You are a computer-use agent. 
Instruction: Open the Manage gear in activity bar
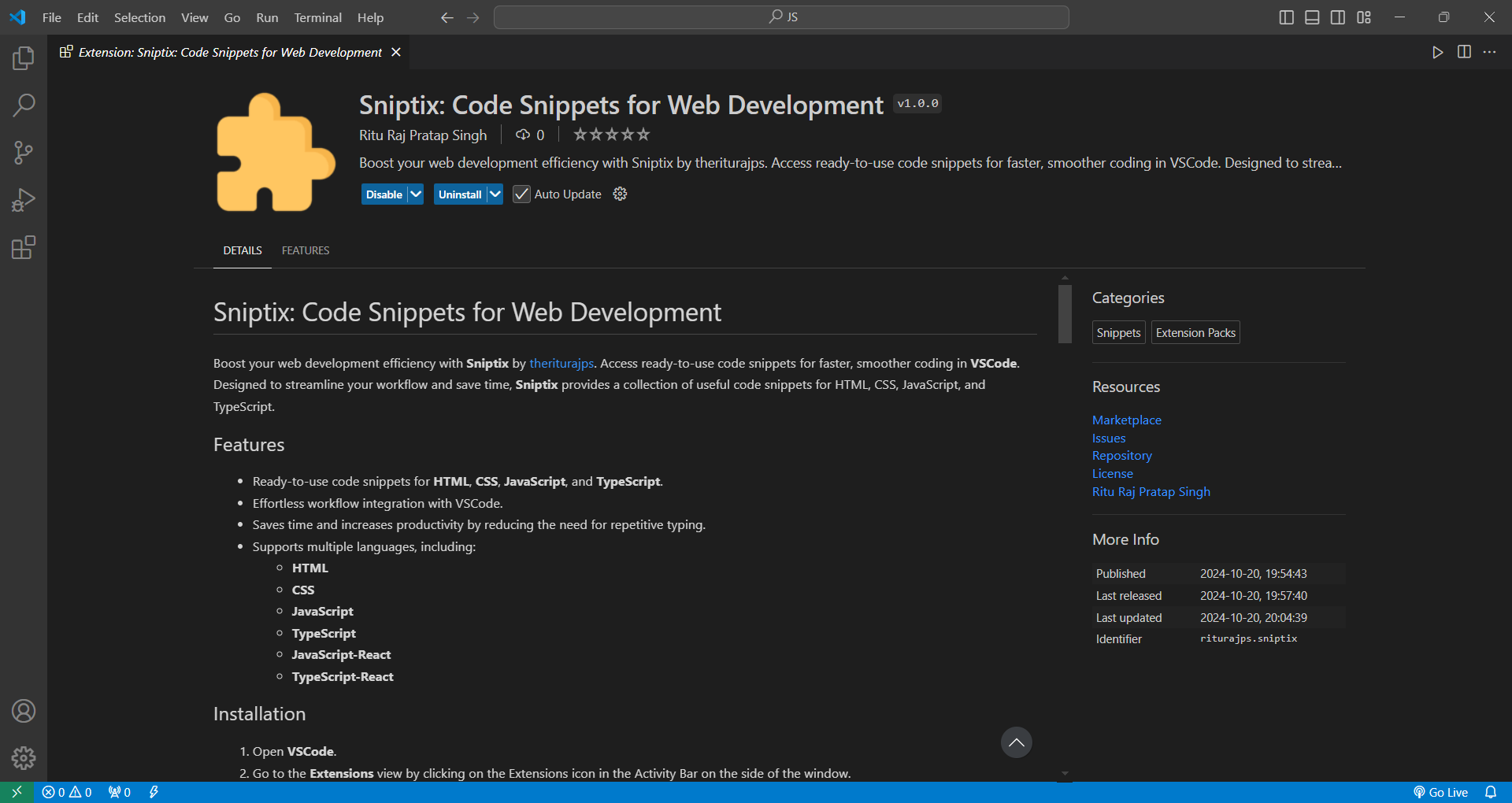click(24, 758)
